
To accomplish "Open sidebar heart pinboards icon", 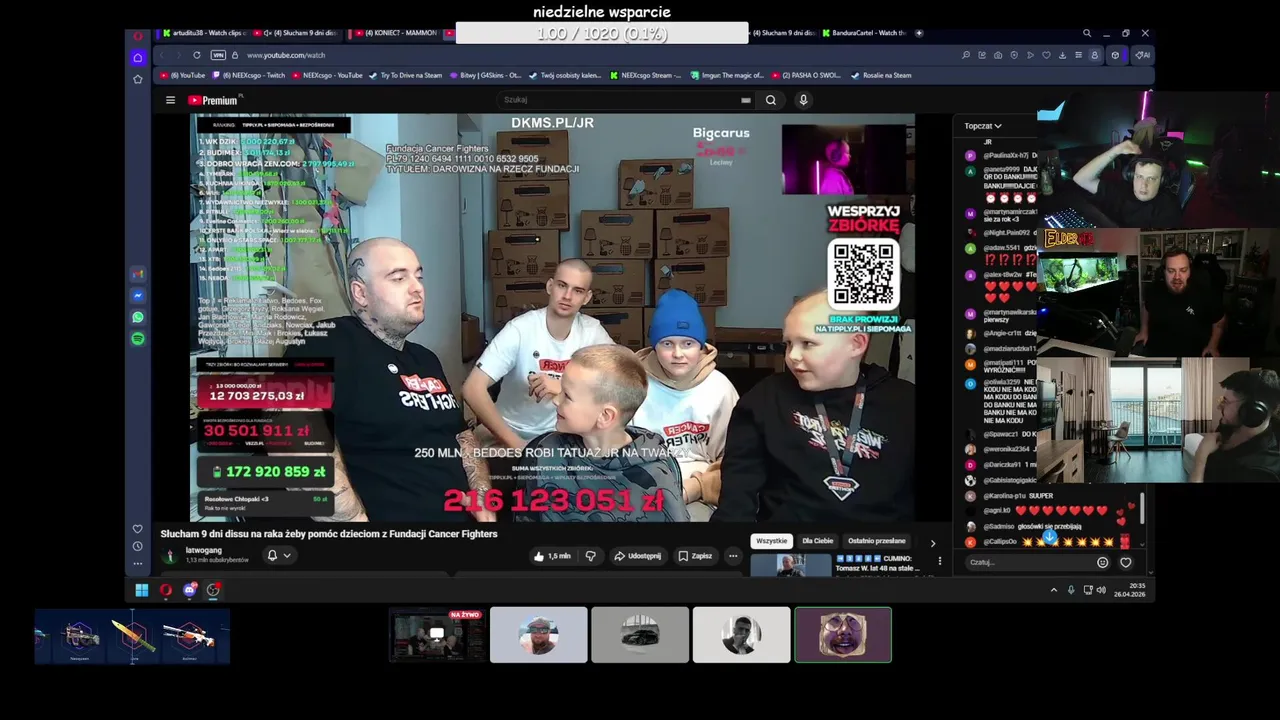I will pyautogui.click(x=138, y=529).
